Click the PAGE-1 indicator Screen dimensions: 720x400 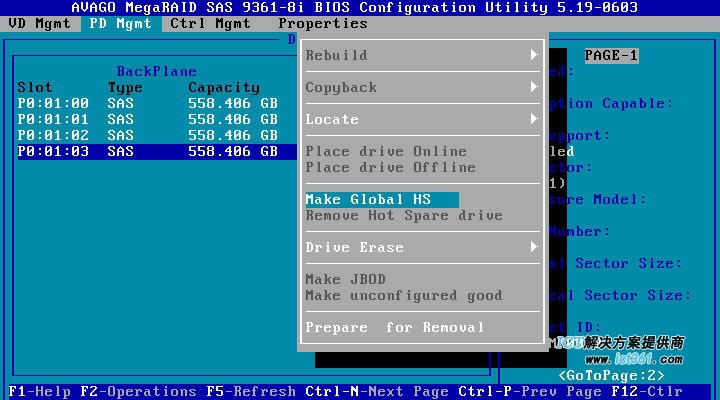click(x=611, y=56)
